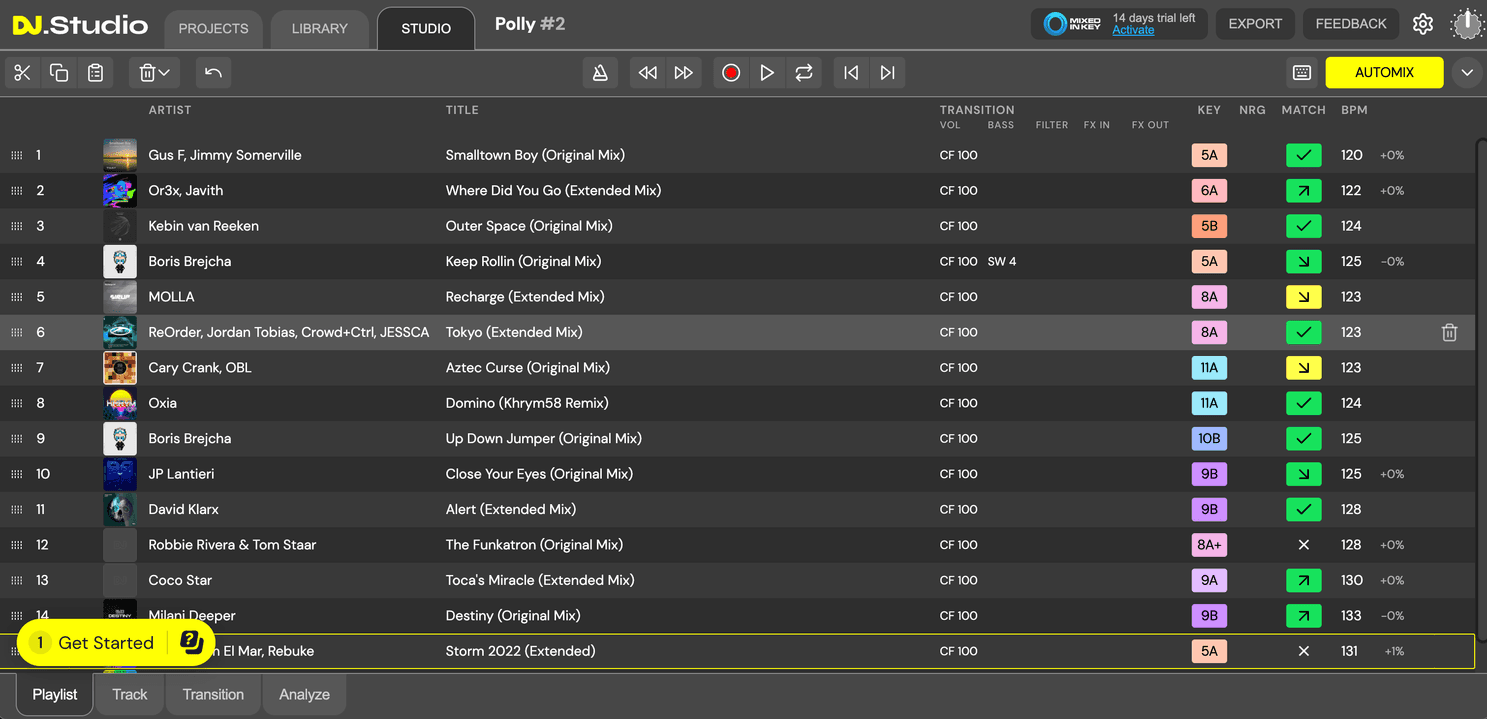1487x719 pixels.
Task: Click the 6A key badge
Action: click(x=1209, y=191)
